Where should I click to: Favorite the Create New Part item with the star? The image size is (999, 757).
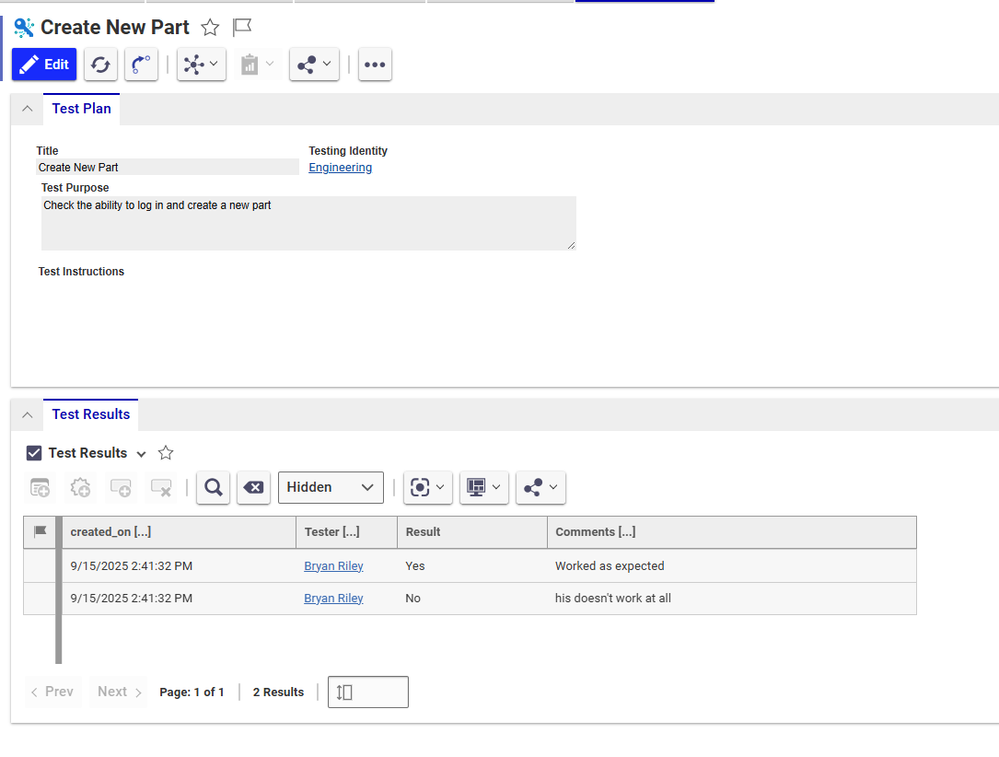coord(210,28)
